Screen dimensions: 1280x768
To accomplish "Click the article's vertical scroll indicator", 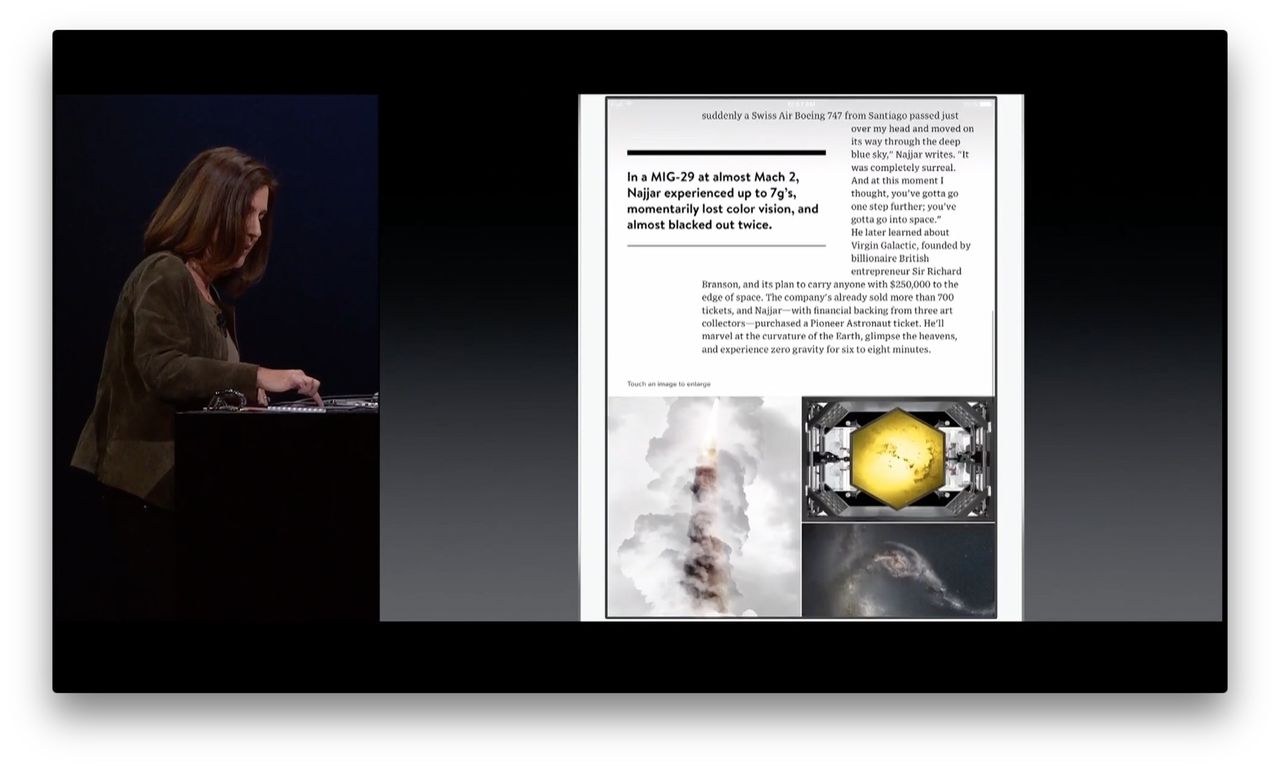I will (994, 352).
